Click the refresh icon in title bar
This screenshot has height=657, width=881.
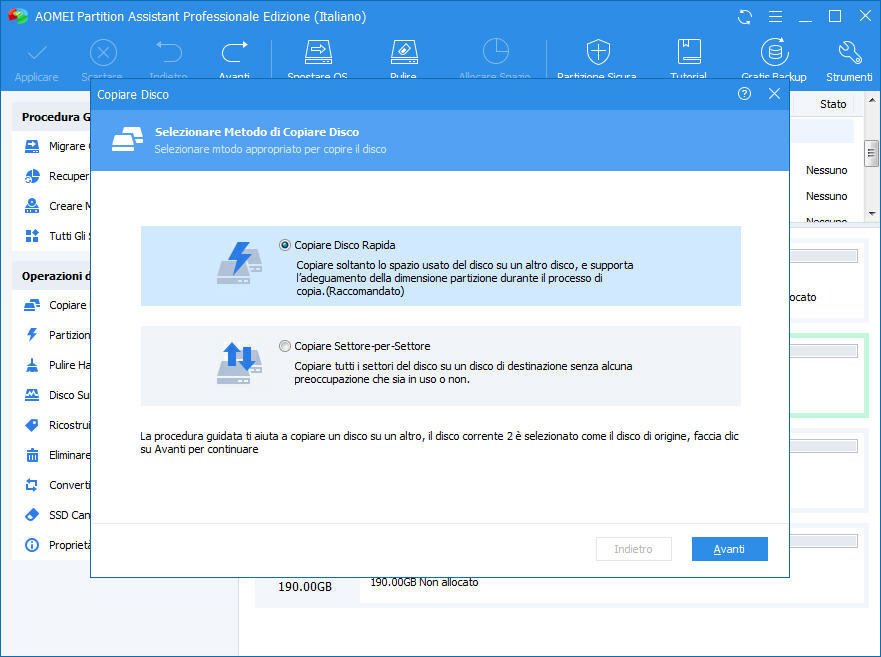(745, 17)
